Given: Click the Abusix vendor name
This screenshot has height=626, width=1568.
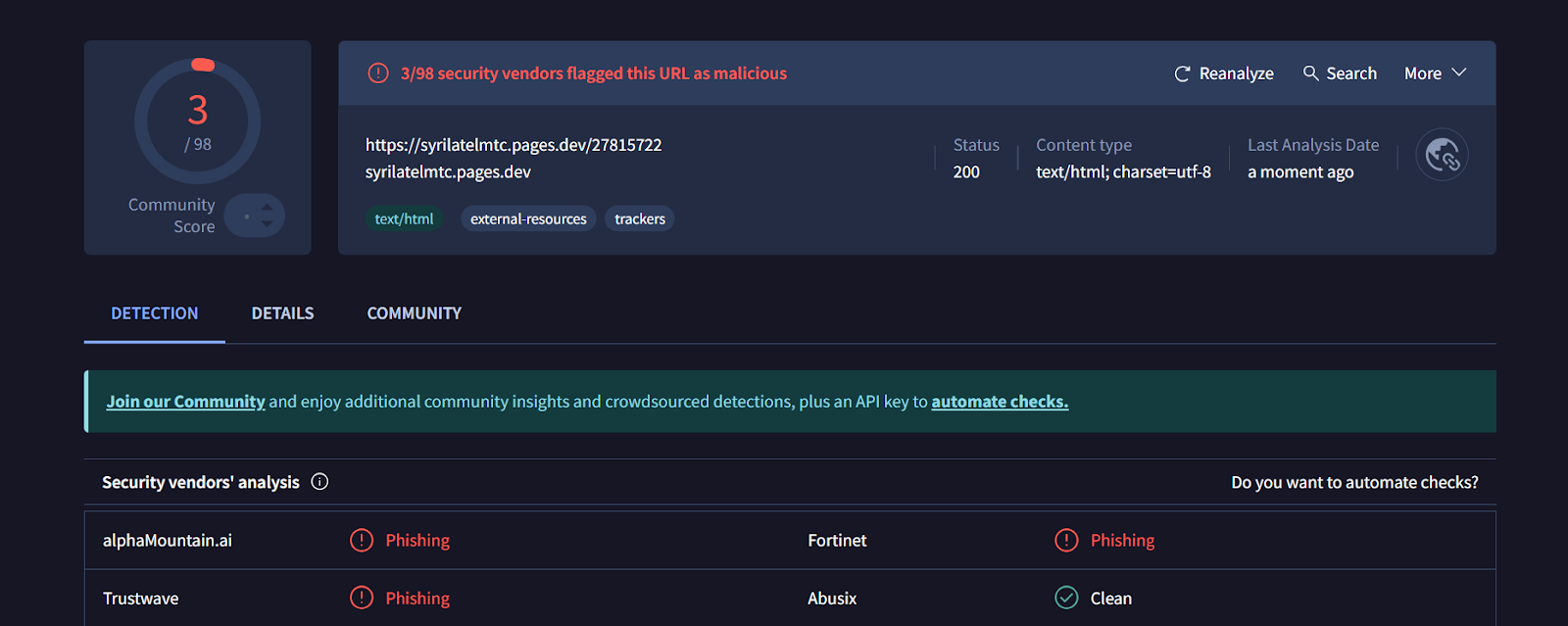Looking at the screenshot, I should [x=832, y=599].
